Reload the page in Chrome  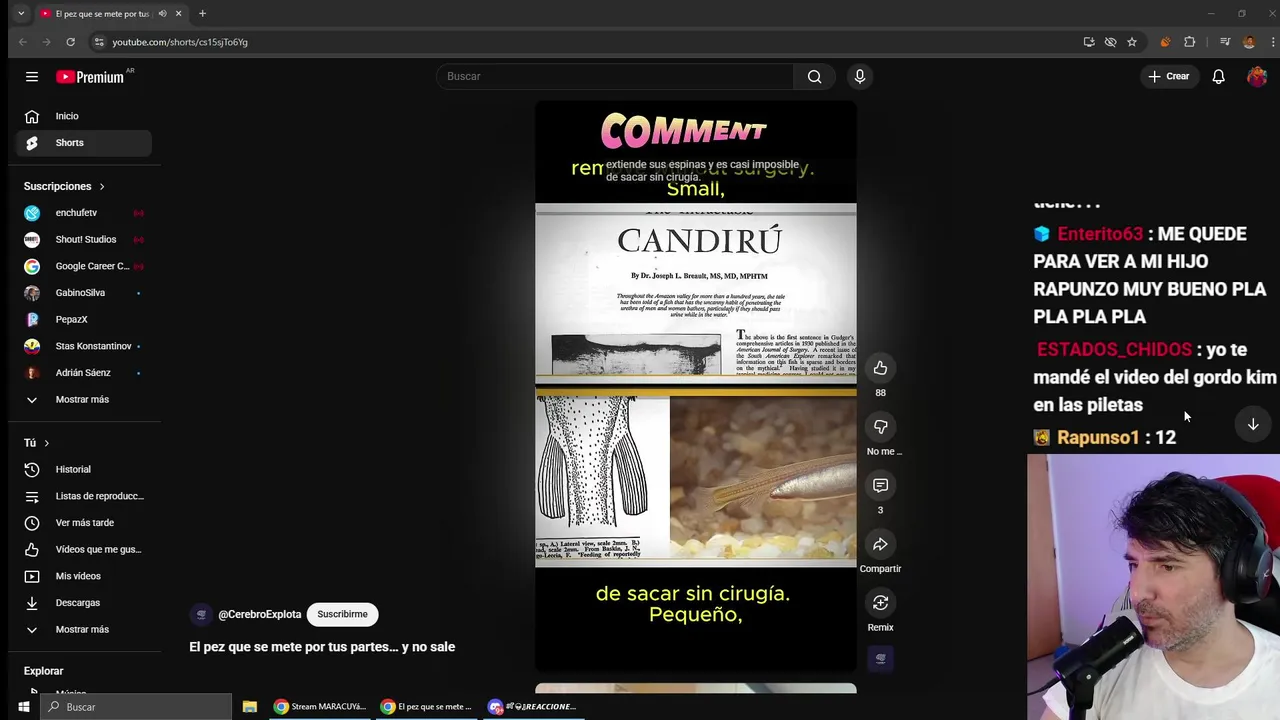[70, 42]
